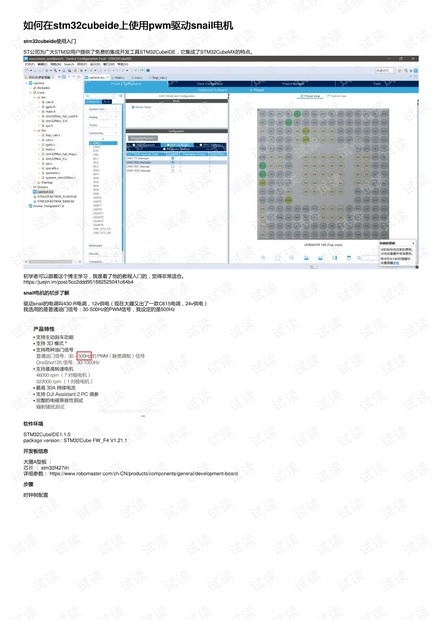The width and height of the screenshot is (440, 620).
Task: Expand the Timers category
Action: [x=103, y=125]
